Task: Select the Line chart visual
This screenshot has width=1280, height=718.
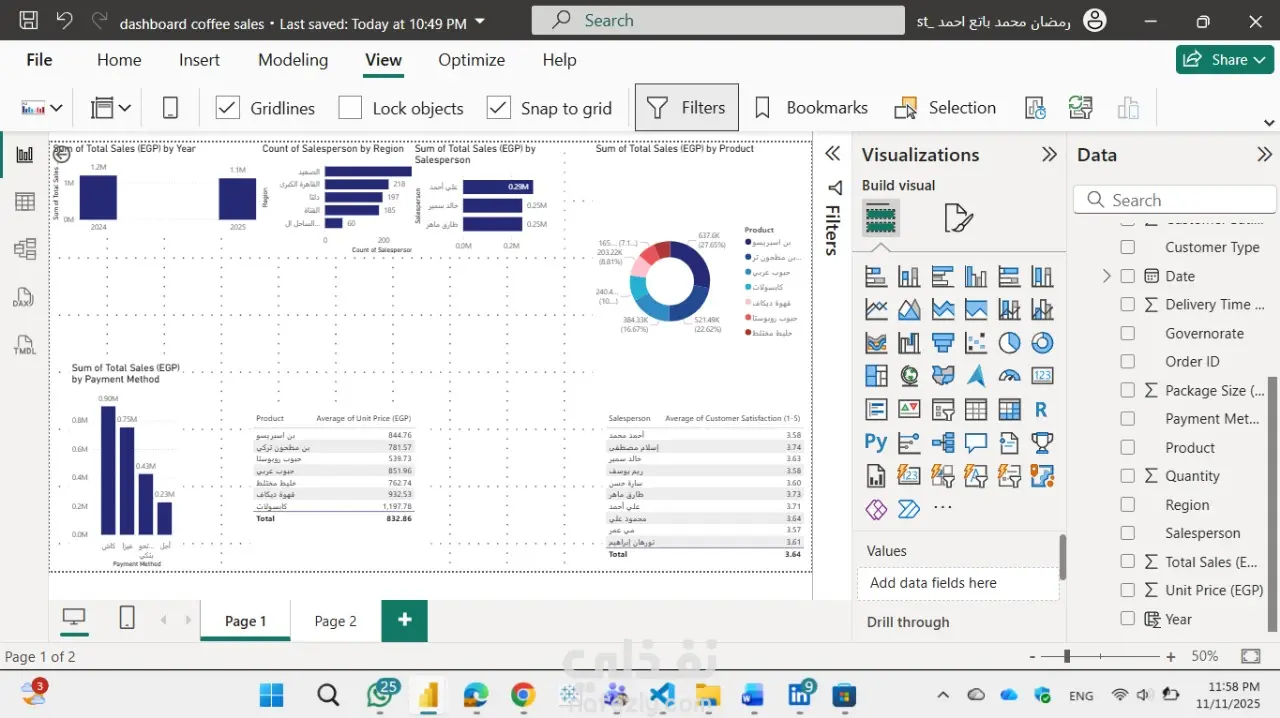Action: tap(876, 310)
